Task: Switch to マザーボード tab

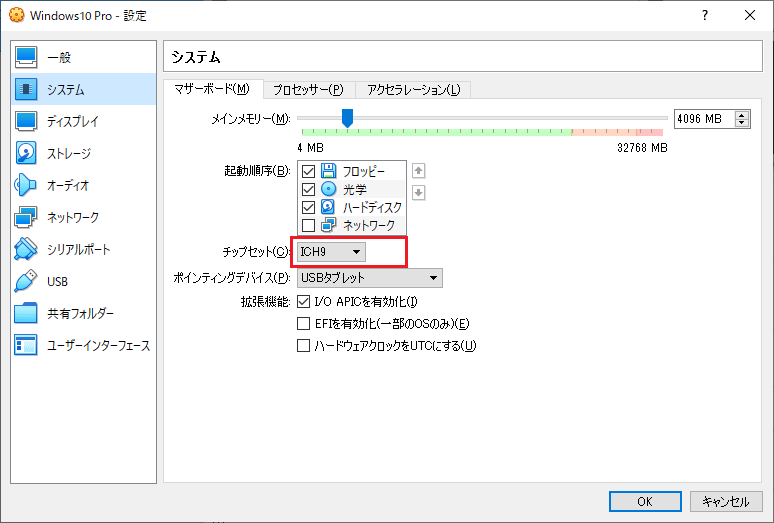Action: [x=212, y=89]
